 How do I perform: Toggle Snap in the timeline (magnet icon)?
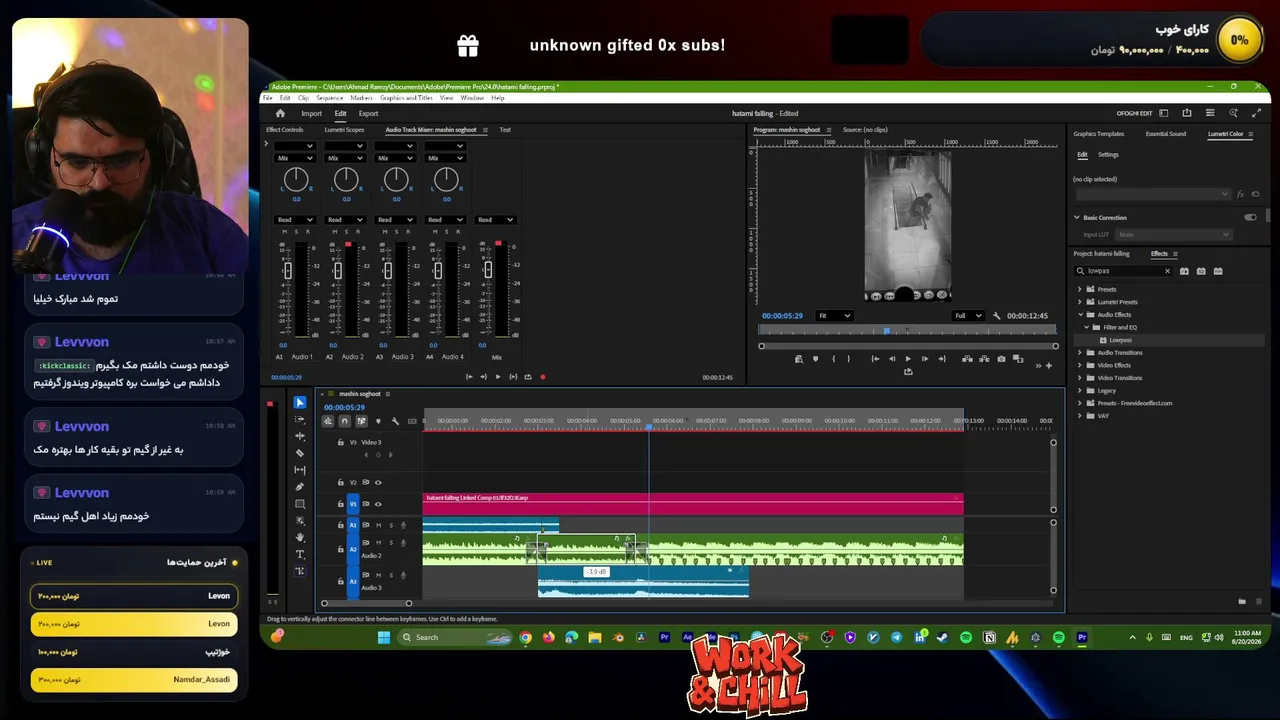(x=344, y=421)
